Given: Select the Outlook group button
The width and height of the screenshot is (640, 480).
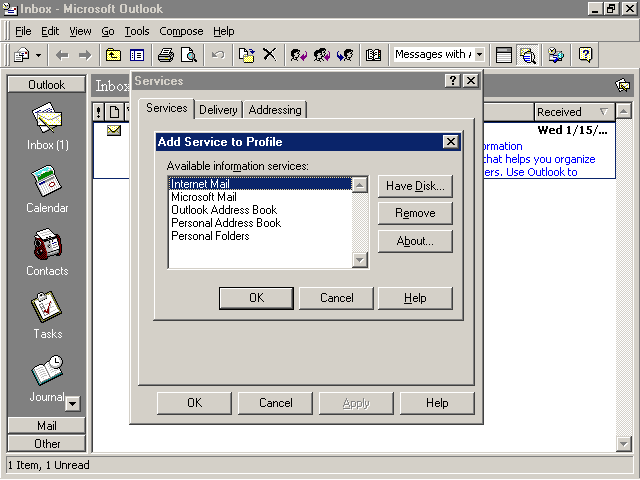Looking at the screenshot, I should pyautogui.click(x=47, y=84).
